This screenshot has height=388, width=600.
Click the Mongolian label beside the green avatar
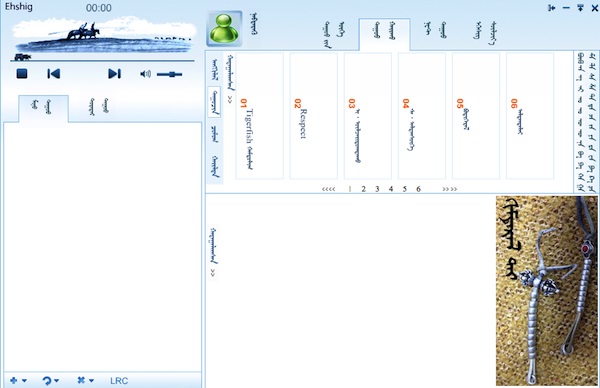[254, 24]
